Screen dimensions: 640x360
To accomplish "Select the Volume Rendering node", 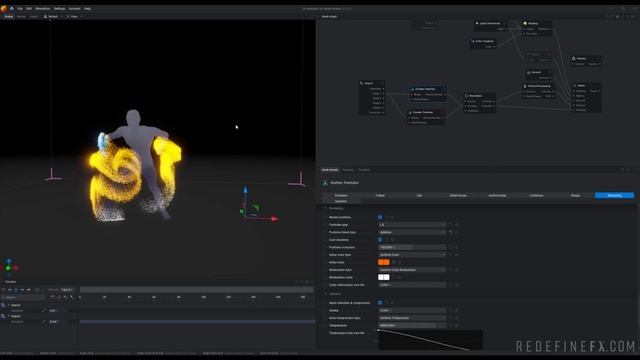I will [x=539, y=91].
